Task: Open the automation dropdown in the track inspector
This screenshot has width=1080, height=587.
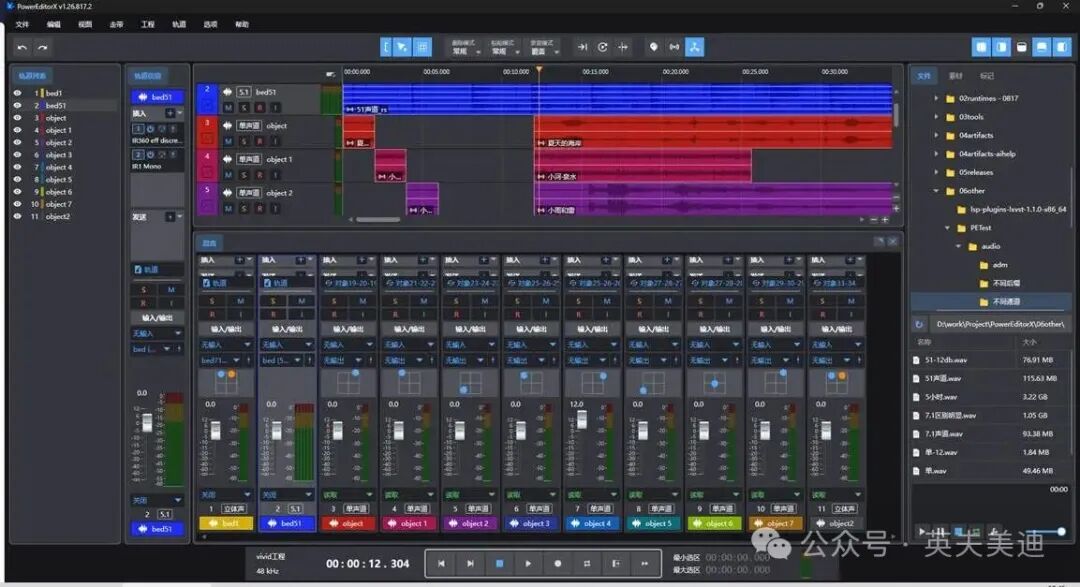Action: click(157, 500)
